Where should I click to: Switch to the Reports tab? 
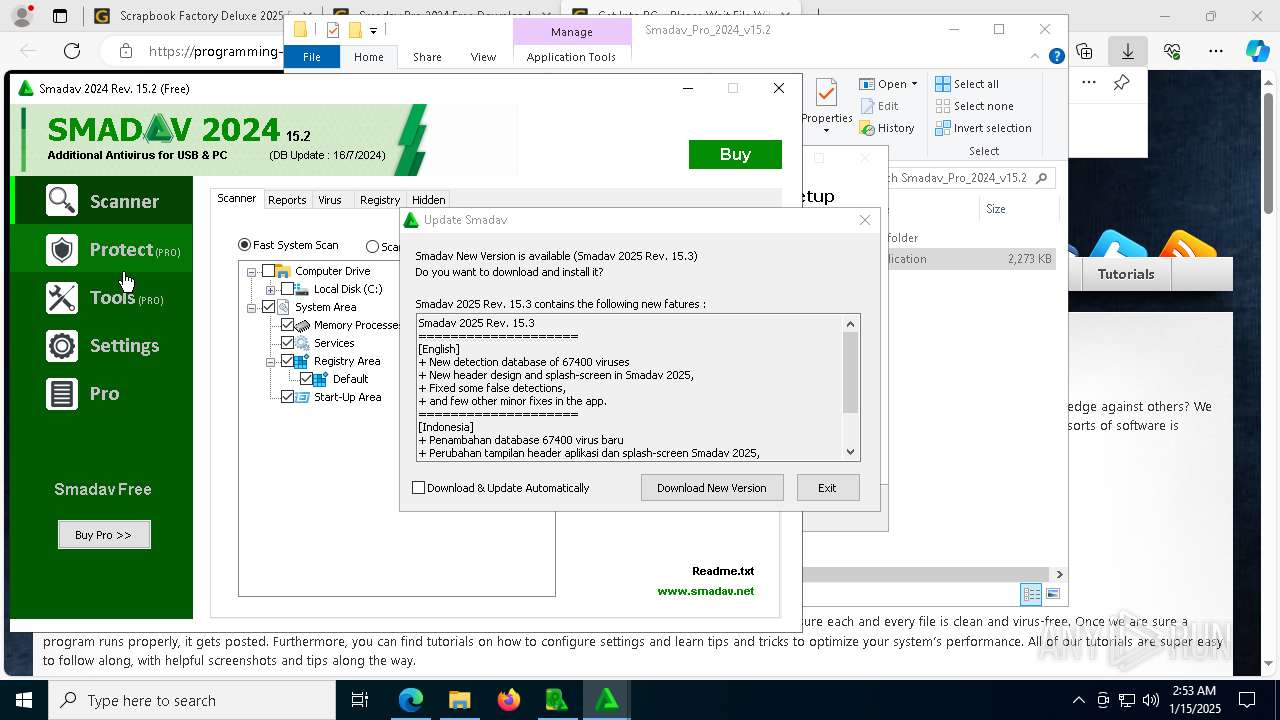287,200
